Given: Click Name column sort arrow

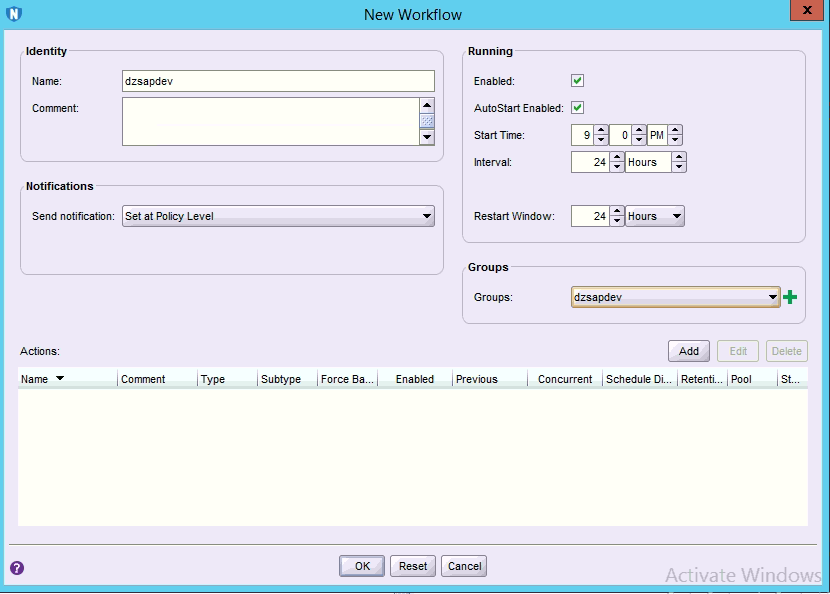Looking at the screenshot, I should [60, 379].
